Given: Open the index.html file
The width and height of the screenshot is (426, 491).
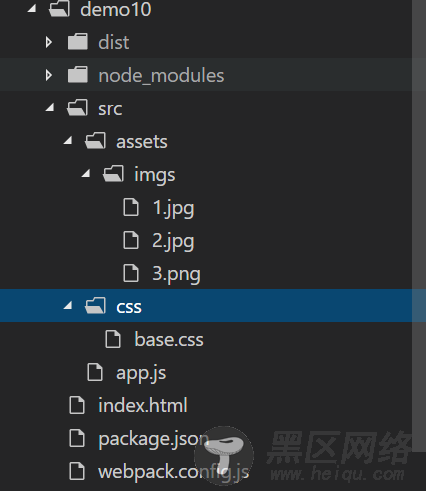Looking at the screenshot, I should pyautogui.click(x=143, y=405).
